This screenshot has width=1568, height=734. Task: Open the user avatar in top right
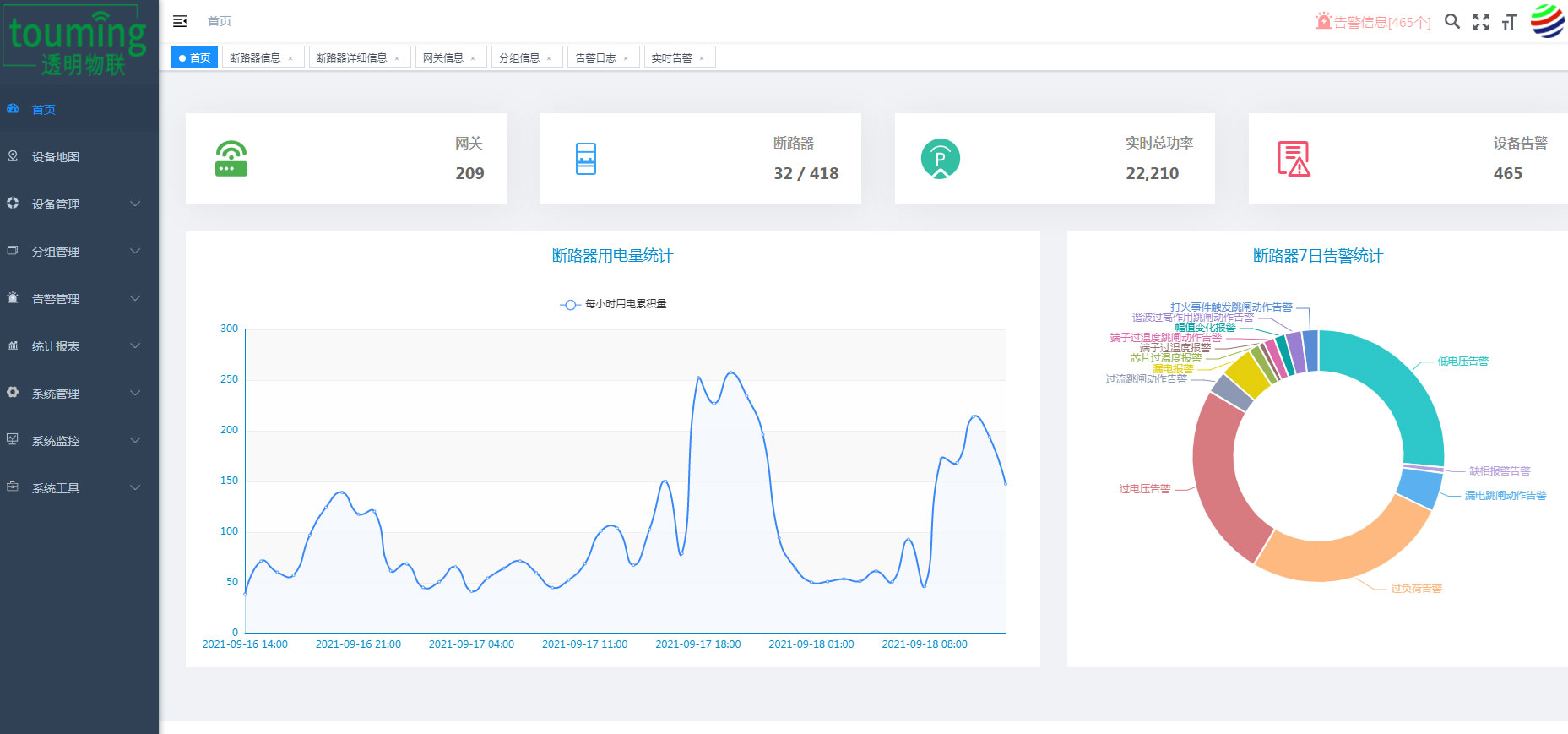click(1547, 21)
